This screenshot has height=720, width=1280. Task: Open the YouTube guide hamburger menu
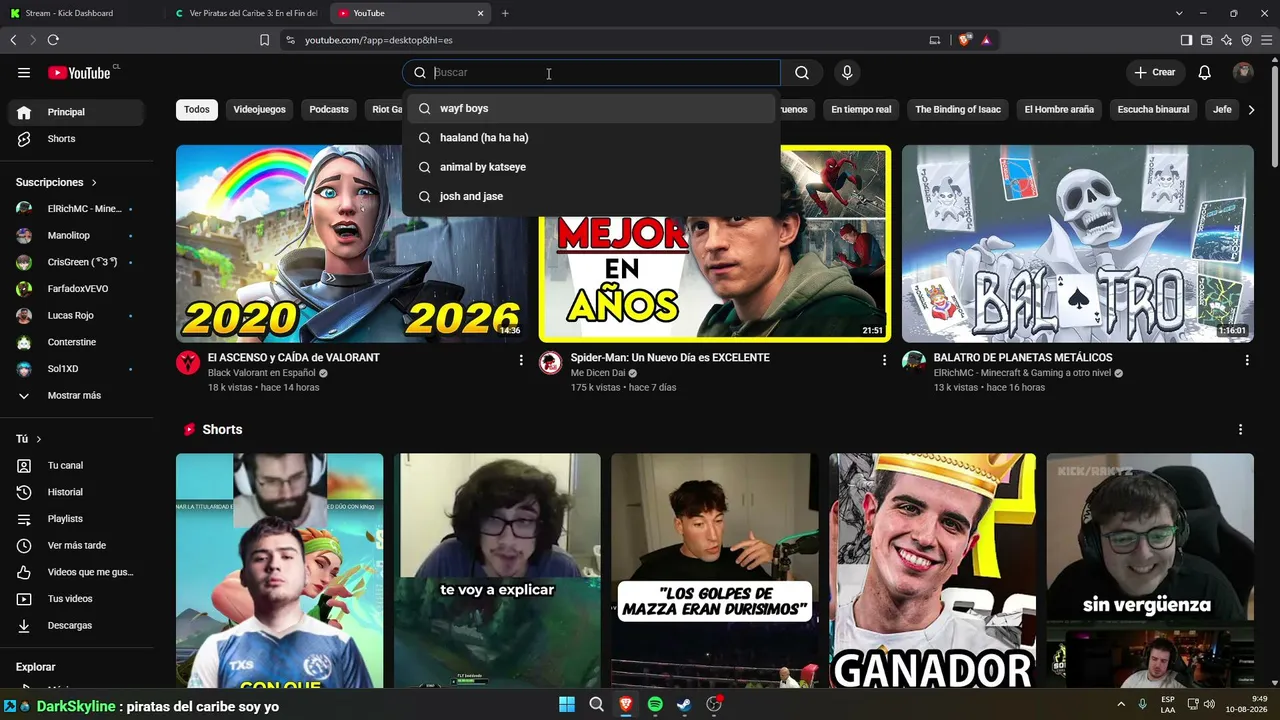(x=24, y=72)
